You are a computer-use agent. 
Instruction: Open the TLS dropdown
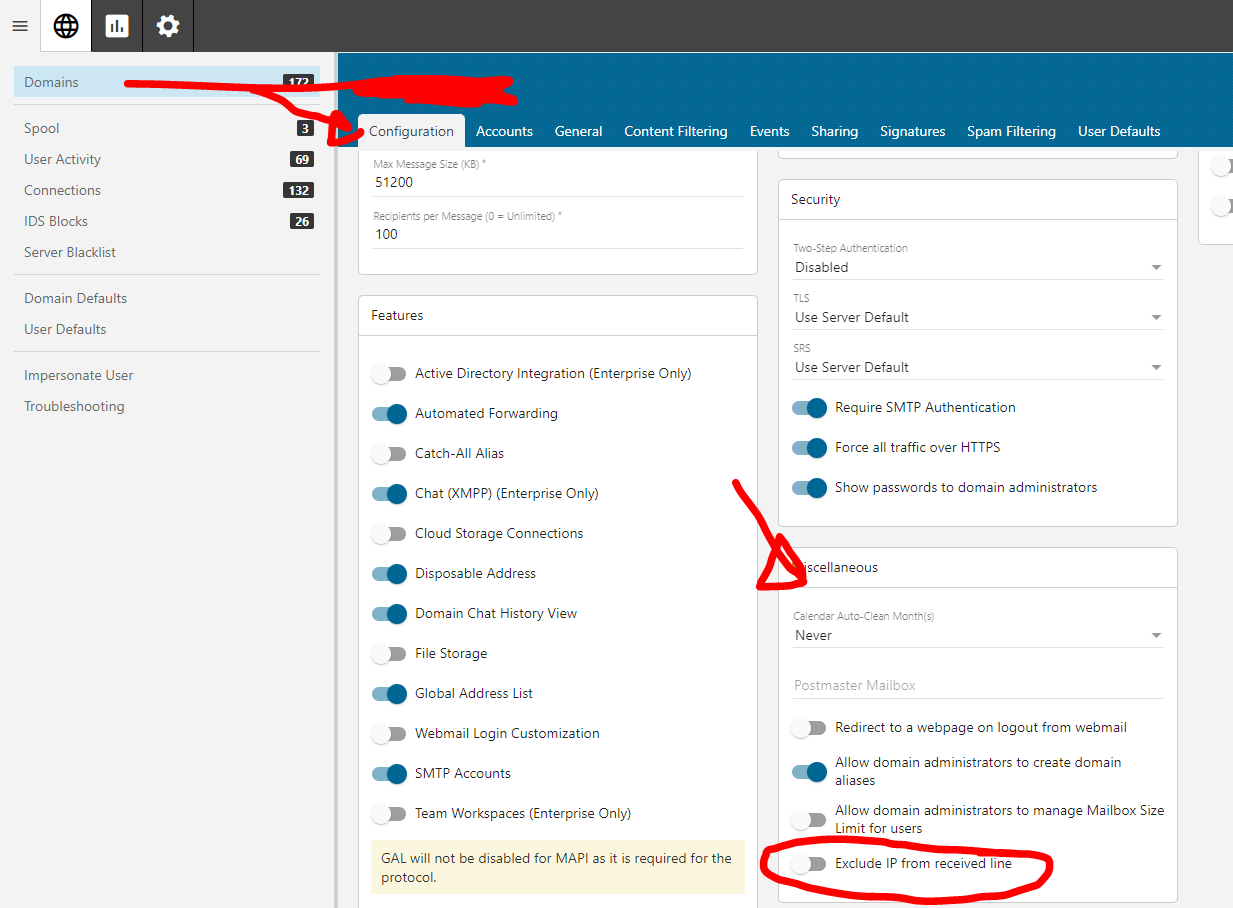coord(977,317)
